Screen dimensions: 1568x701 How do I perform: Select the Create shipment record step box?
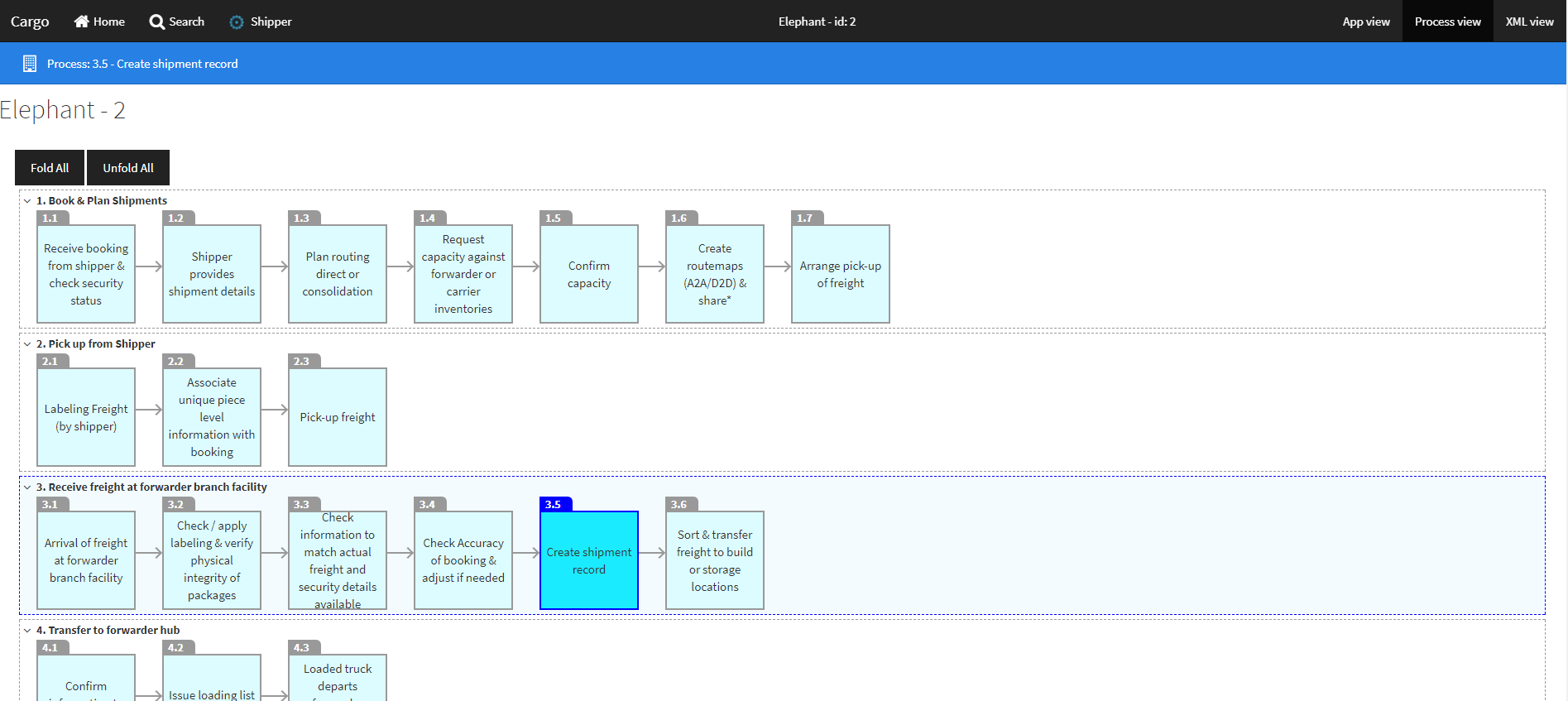pyautogui.click(x=588, y=560)
